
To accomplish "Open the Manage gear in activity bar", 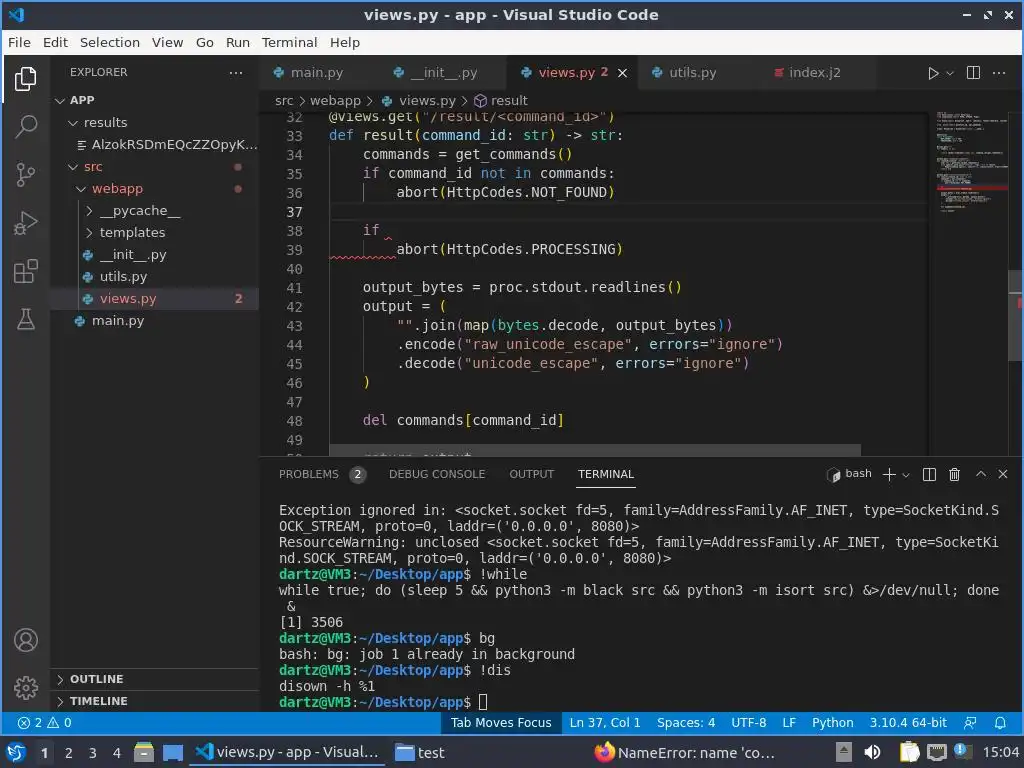I will (x=25, y=688).
